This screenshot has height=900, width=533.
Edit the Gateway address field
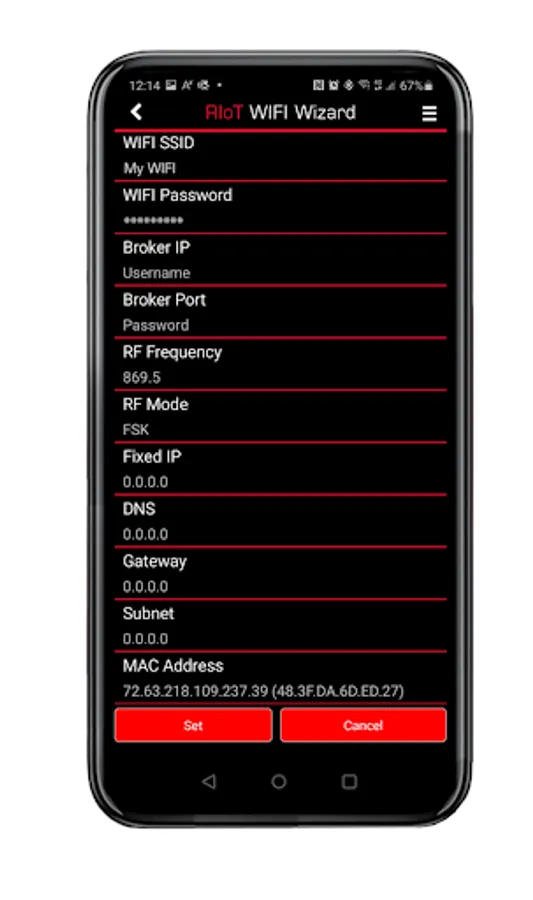pyautogui.click(x=281, y=573)
